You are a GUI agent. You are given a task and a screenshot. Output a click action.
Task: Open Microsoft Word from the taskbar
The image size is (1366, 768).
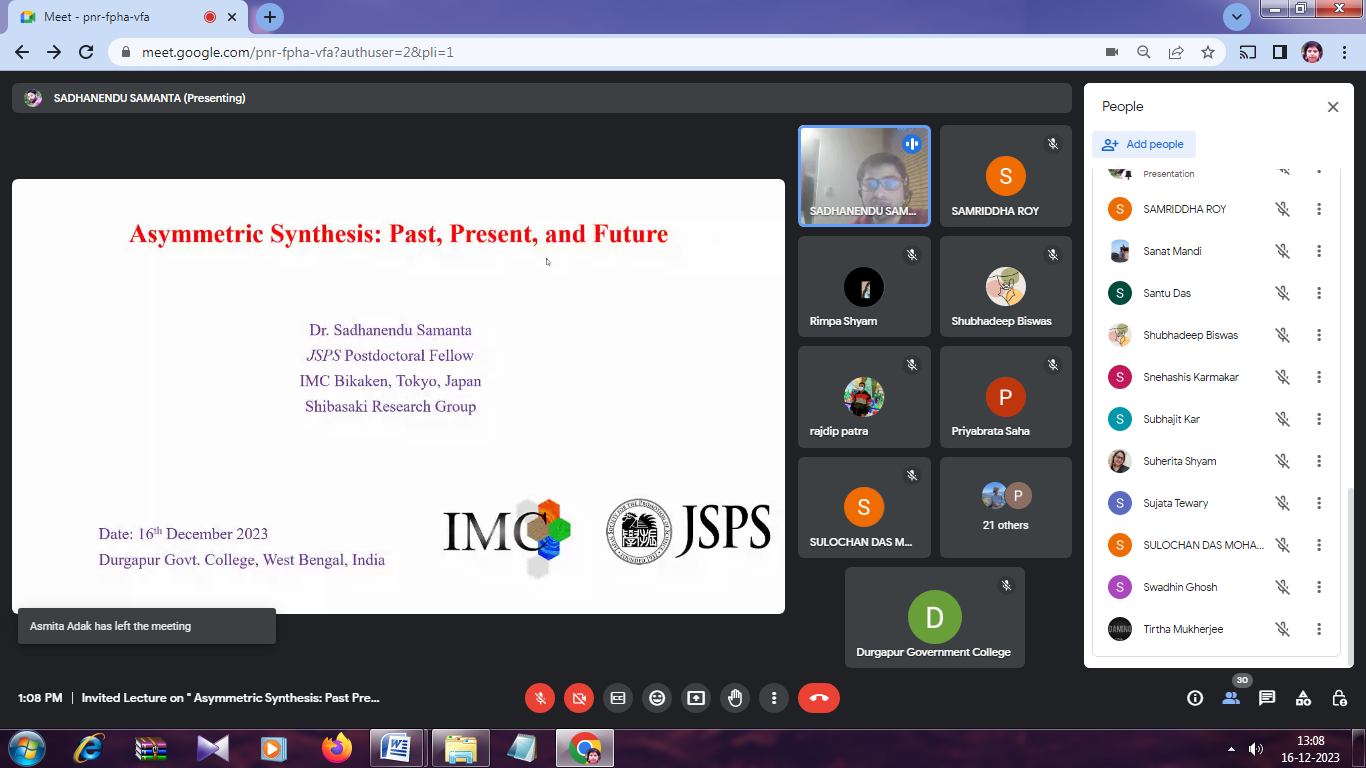click(x=396, y=748)
